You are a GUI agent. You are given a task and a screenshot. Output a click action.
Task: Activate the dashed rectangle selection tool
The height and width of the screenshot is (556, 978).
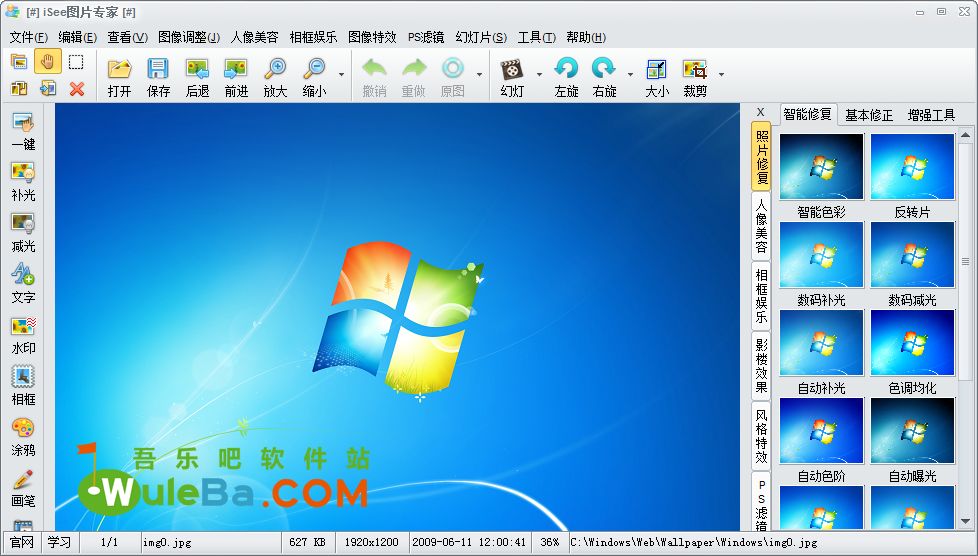[76, 62]
